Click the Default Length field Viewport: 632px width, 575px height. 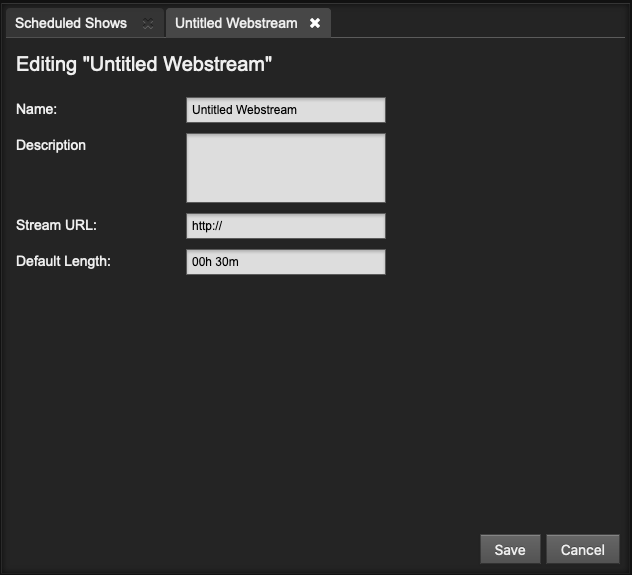tap(285, 262)
